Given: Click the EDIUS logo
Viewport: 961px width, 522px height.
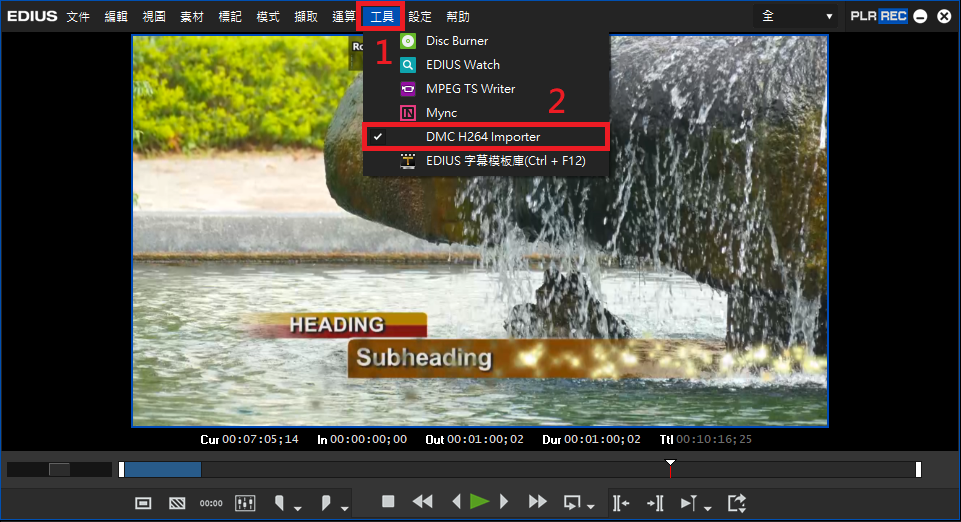Looking at the screenshot, I should pos(32,16).
